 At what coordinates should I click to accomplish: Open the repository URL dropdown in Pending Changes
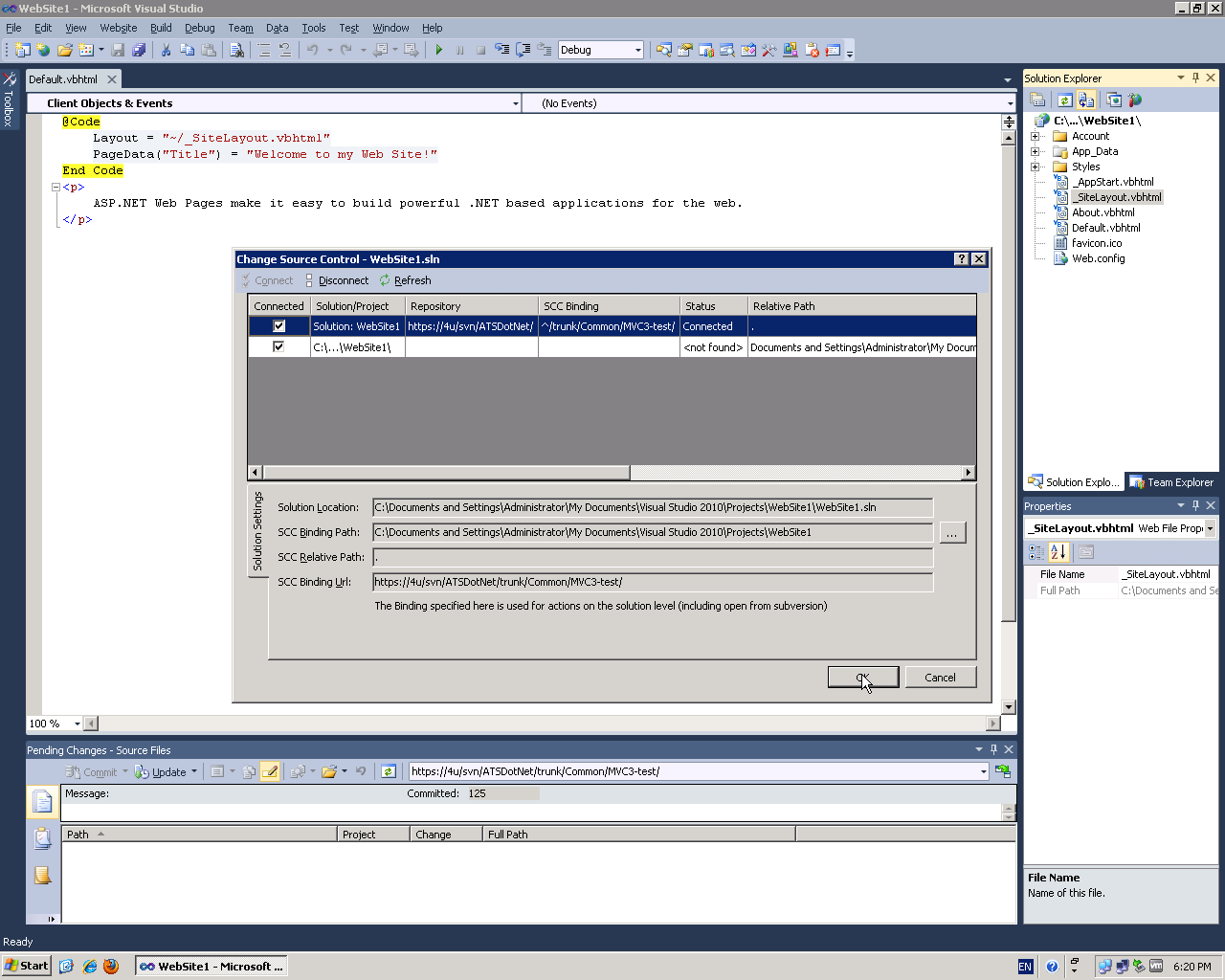(x=983, y=771)
